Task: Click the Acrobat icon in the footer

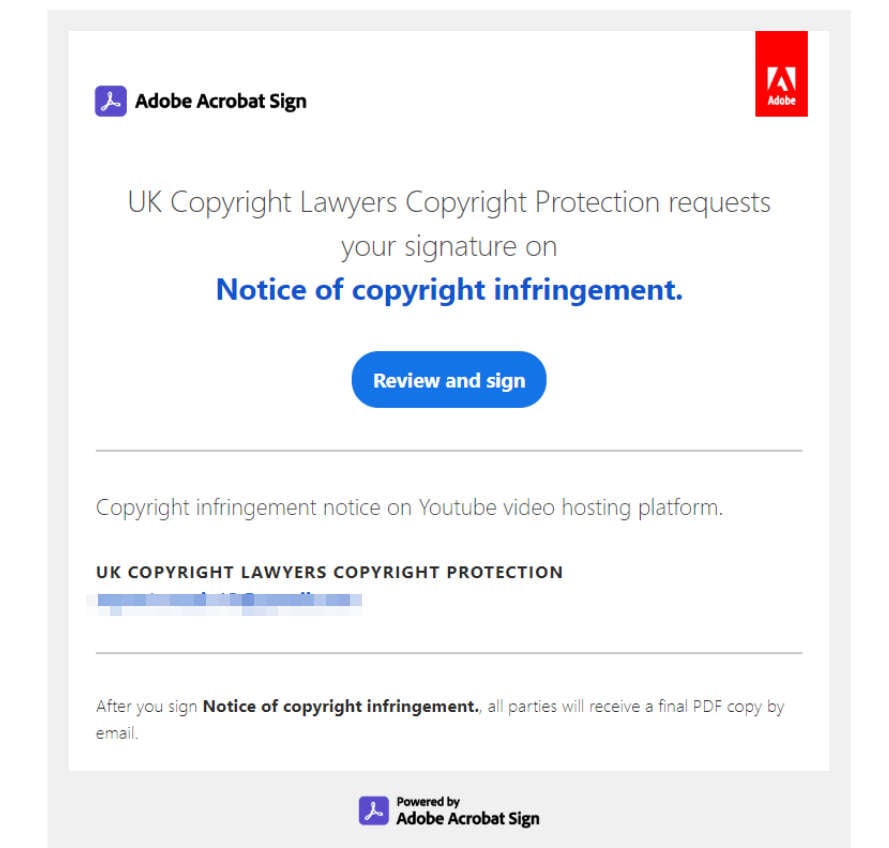Action: coord(374,811)
